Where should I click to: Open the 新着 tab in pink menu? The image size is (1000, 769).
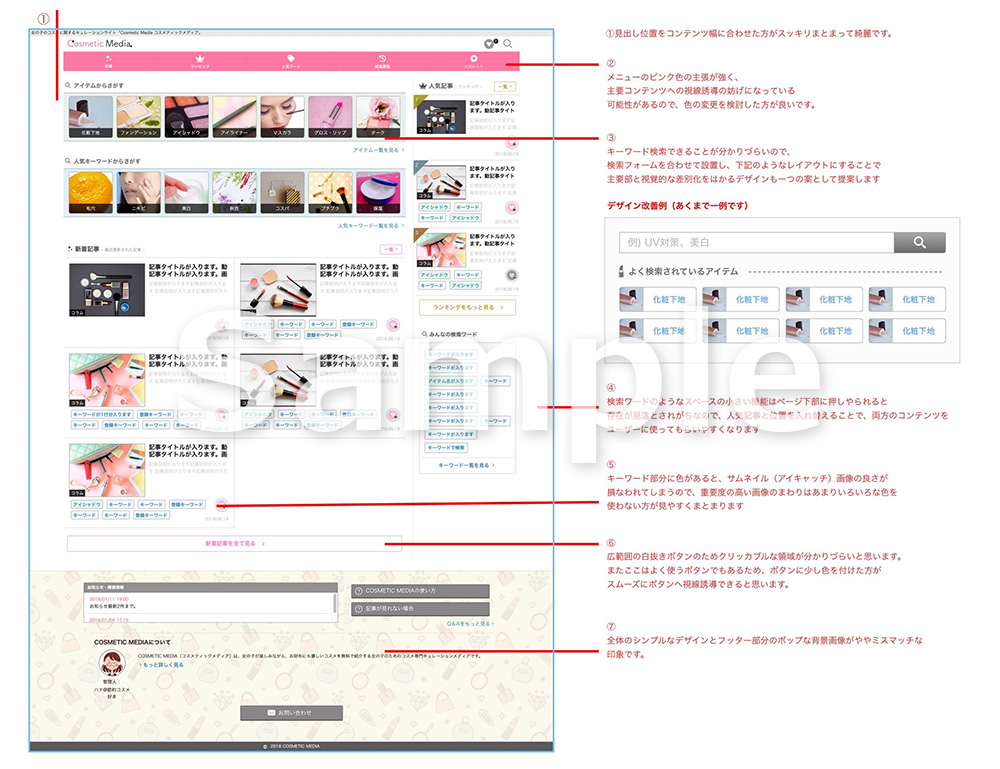pos(108,61)
